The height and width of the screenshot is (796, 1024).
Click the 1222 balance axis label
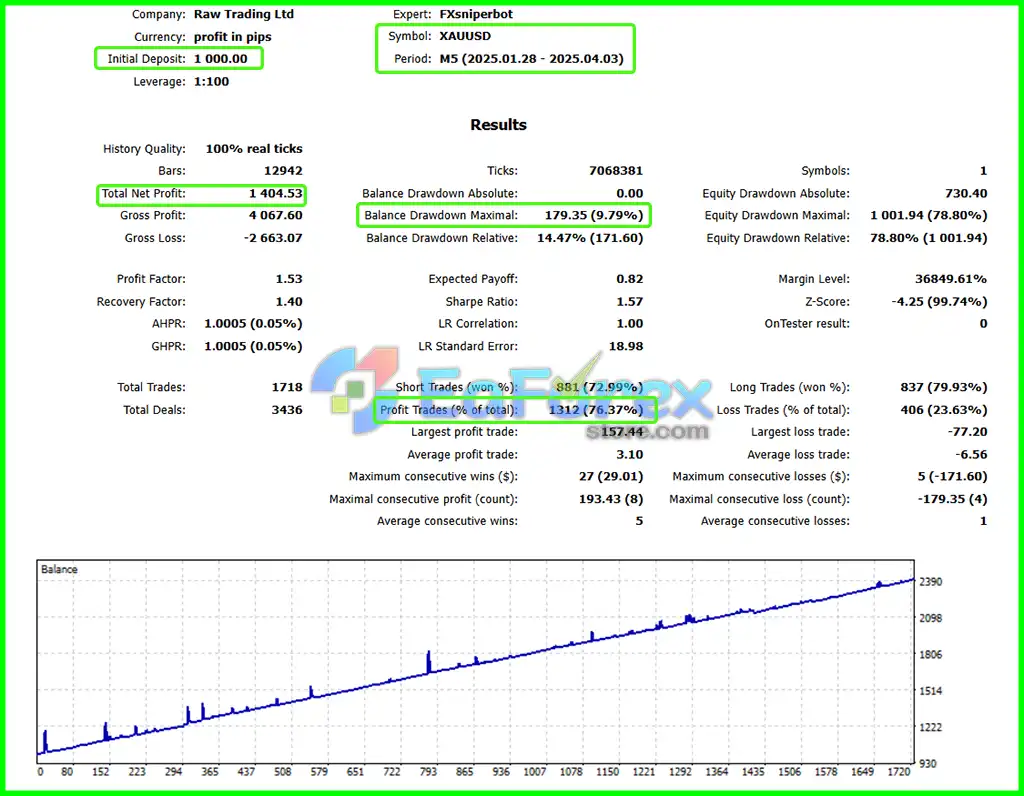click(931, 727)
